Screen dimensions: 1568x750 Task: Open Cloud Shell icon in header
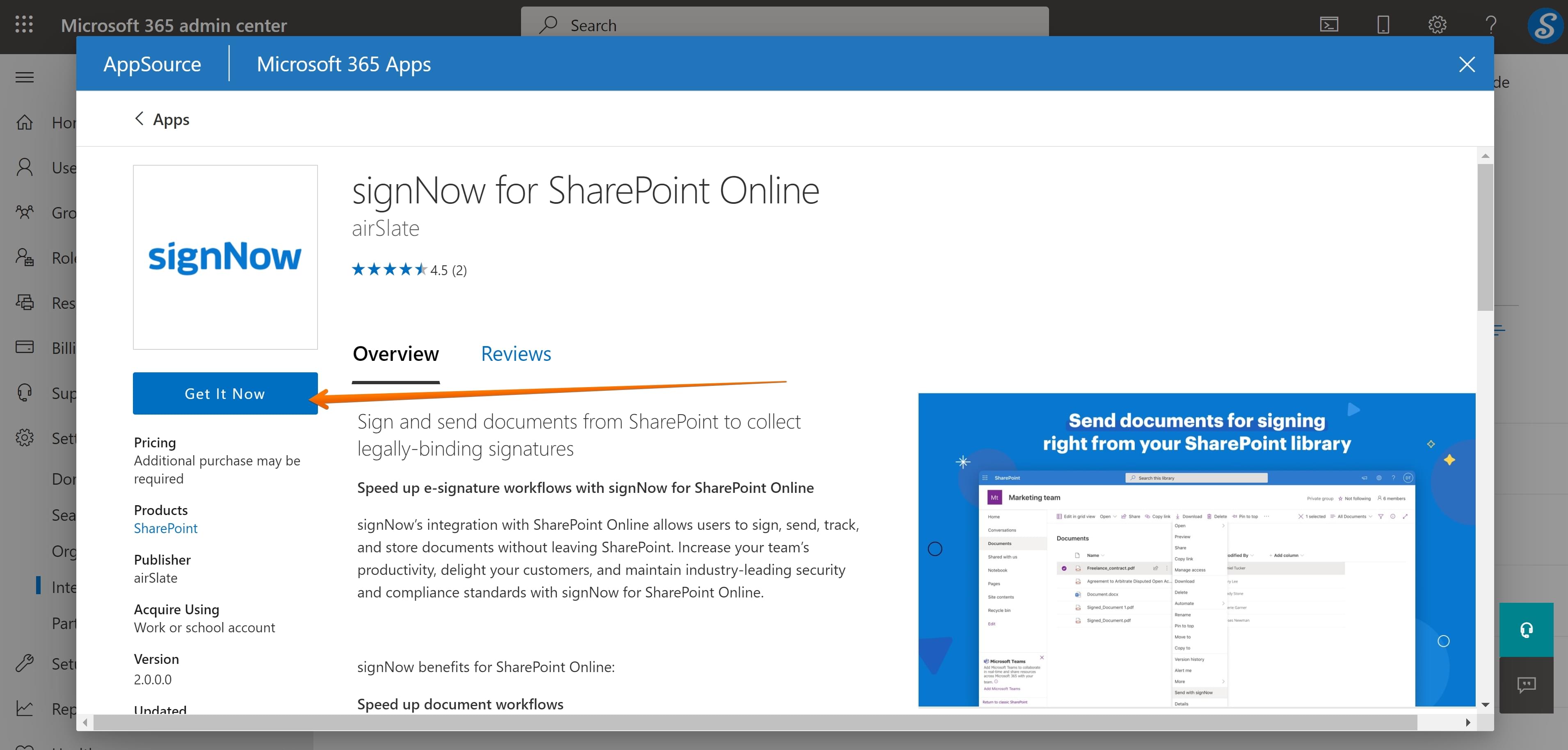pyautogui.click(x=1329, y=24)
